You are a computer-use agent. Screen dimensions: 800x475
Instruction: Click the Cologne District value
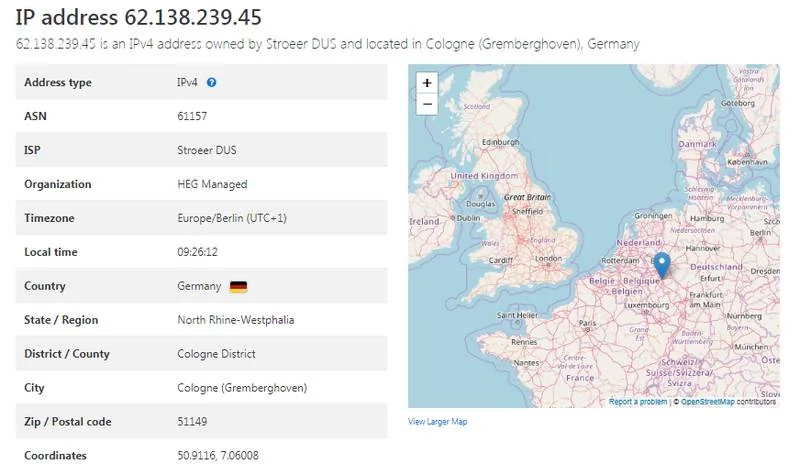coord(216,354)
